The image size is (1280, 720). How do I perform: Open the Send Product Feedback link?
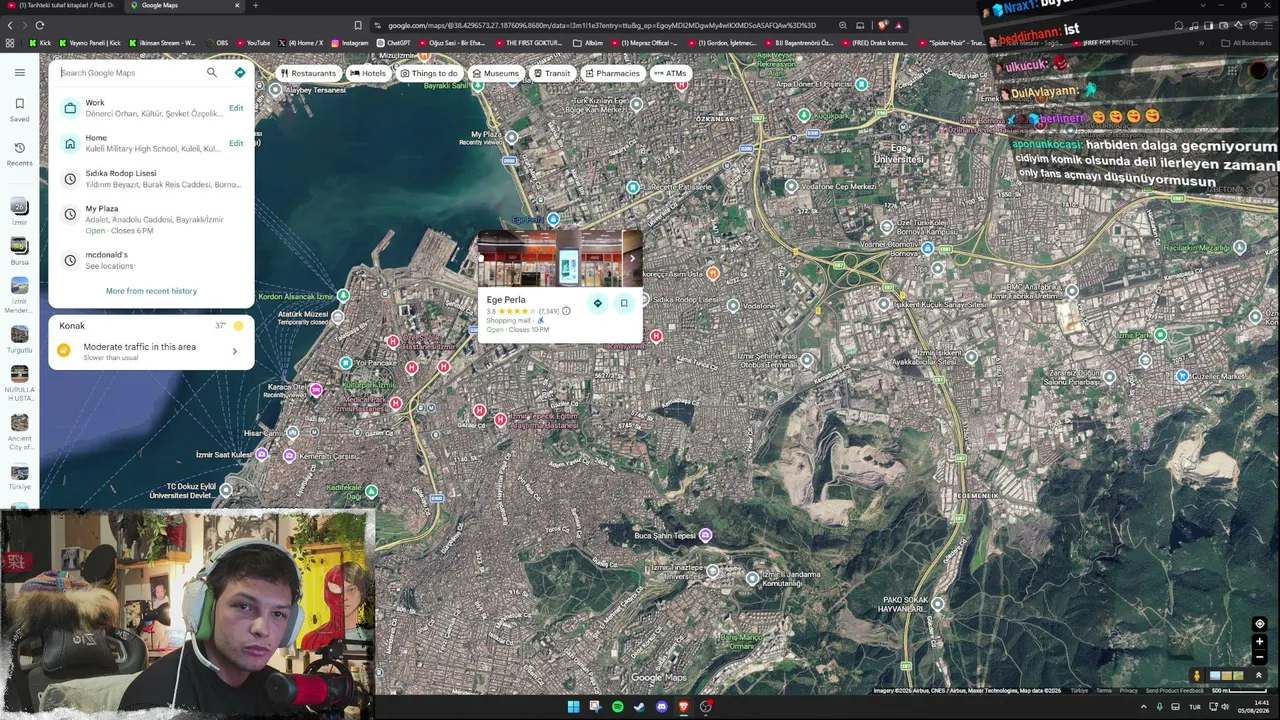coord(1175,691)
